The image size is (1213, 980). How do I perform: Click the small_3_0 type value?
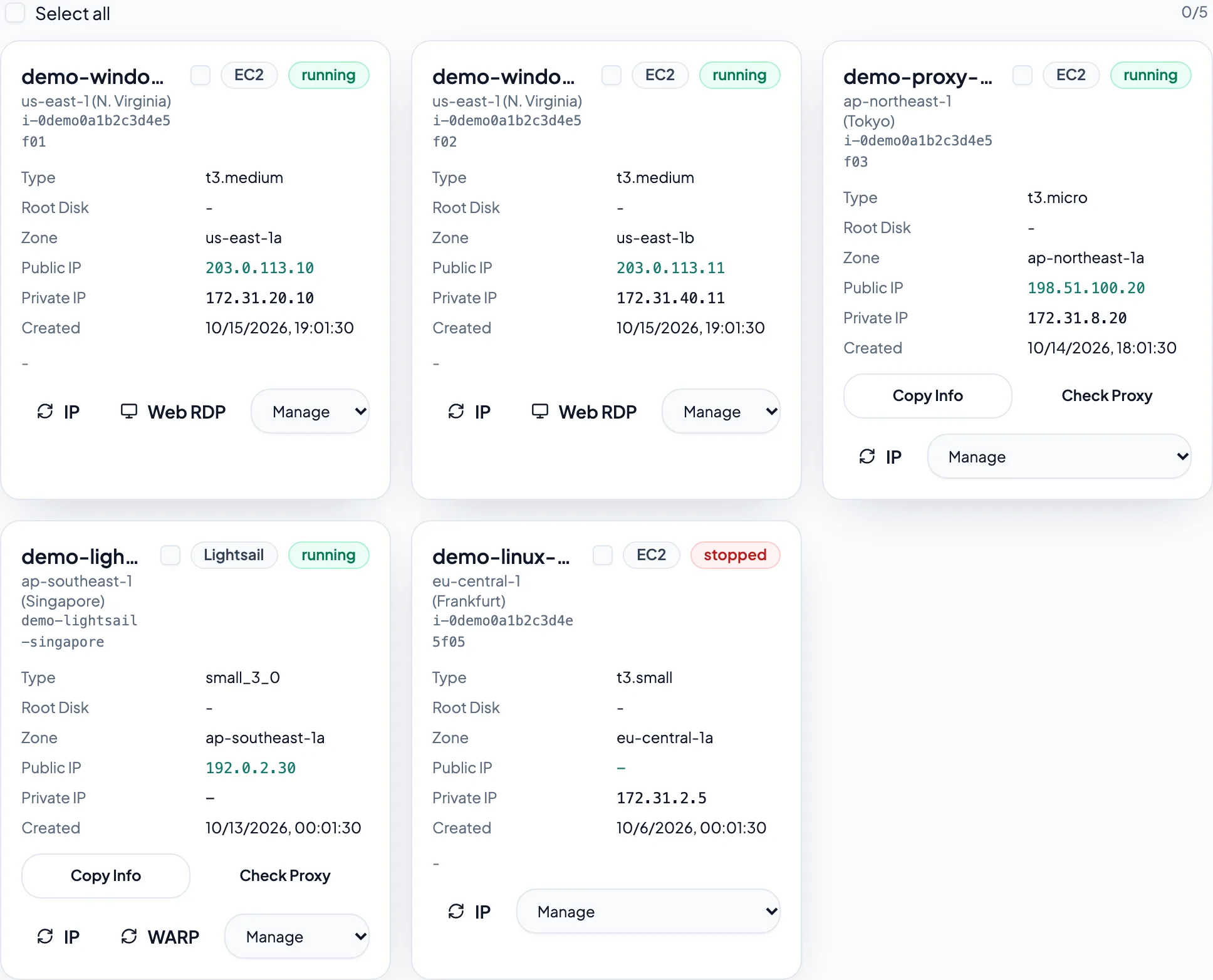[243, 678]
